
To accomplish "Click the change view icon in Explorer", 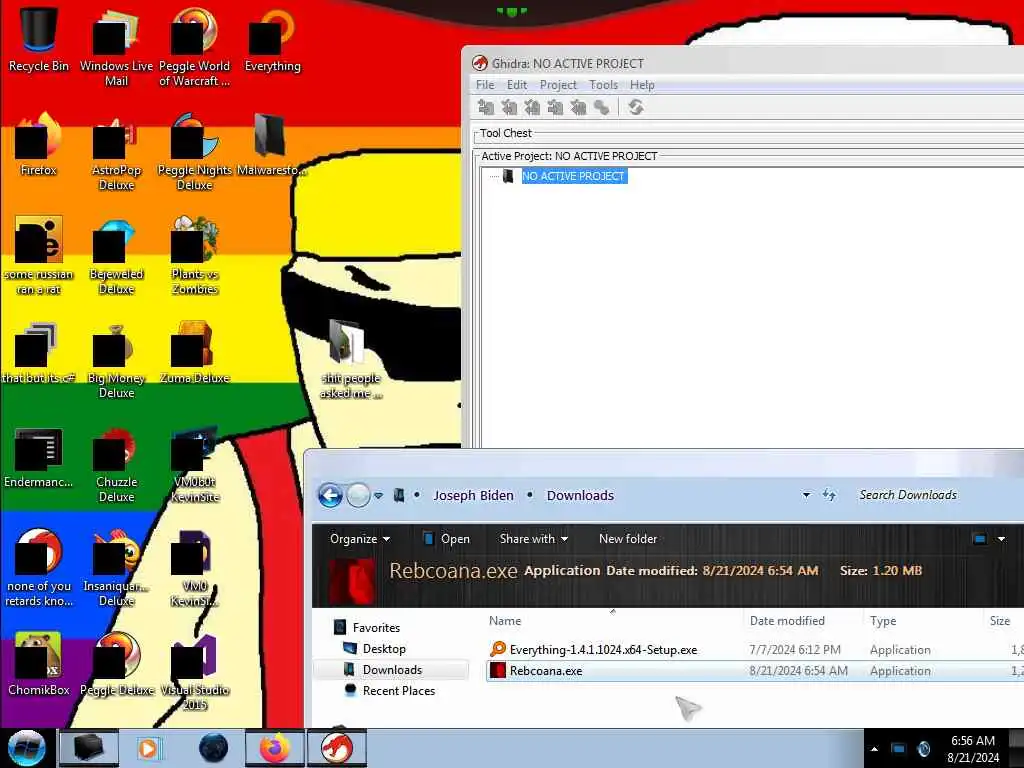I will click(979, 539).
